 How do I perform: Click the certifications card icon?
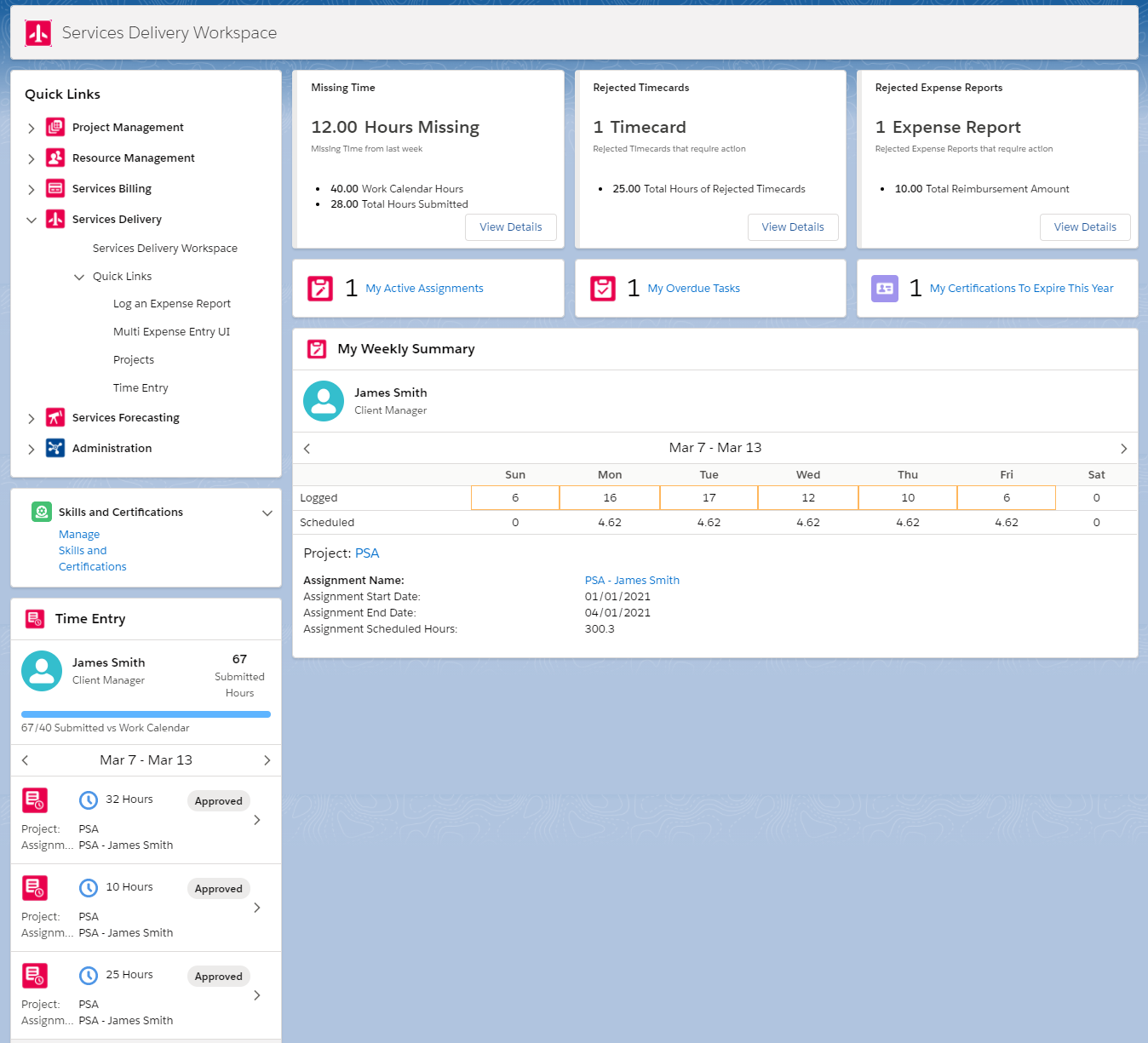(x=885, y=289)
